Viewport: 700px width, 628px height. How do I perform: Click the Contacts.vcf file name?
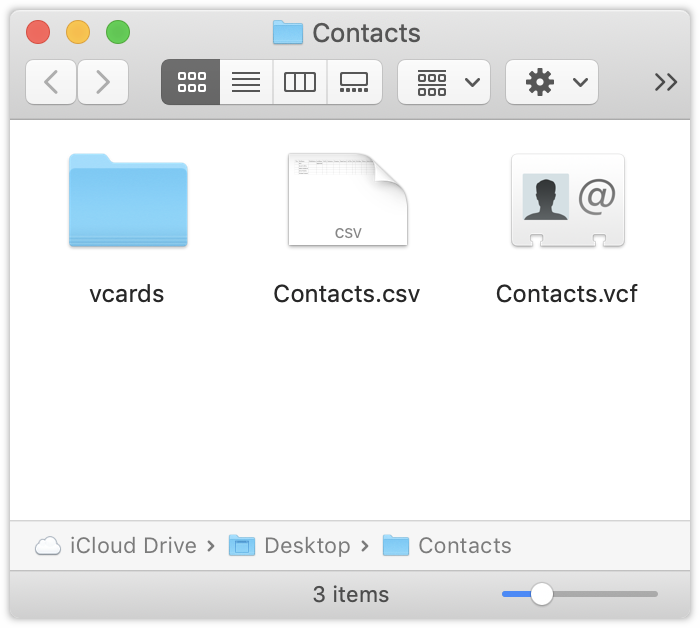click(567, 294)
